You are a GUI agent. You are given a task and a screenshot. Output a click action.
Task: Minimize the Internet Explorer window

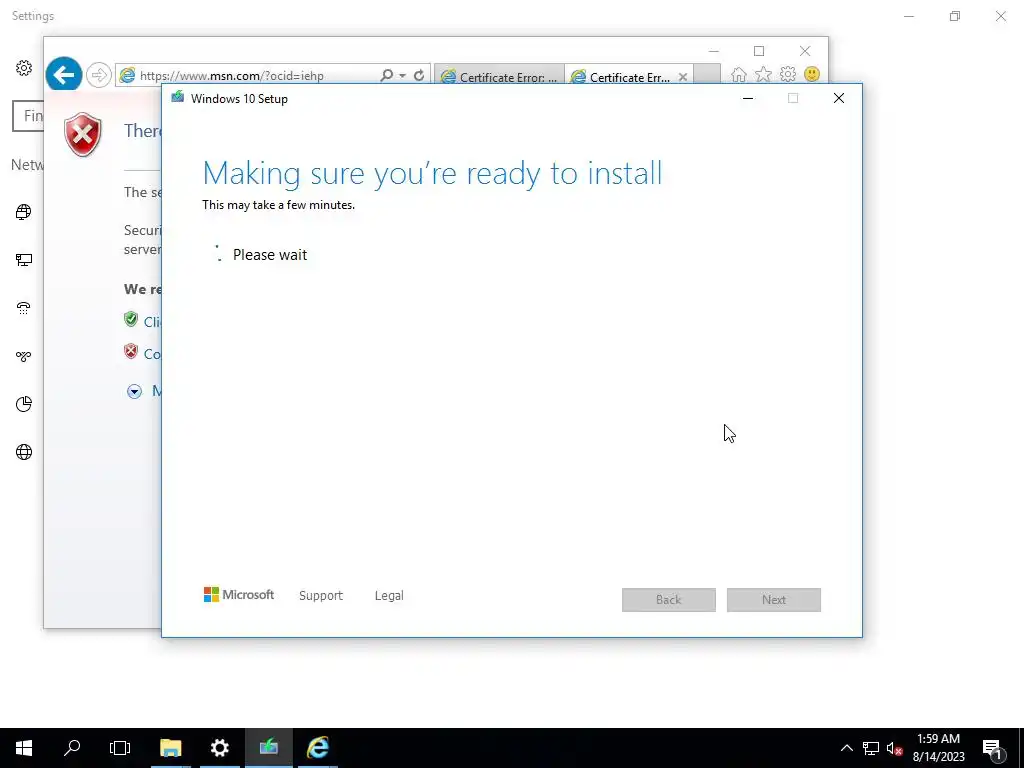(714, 51)
